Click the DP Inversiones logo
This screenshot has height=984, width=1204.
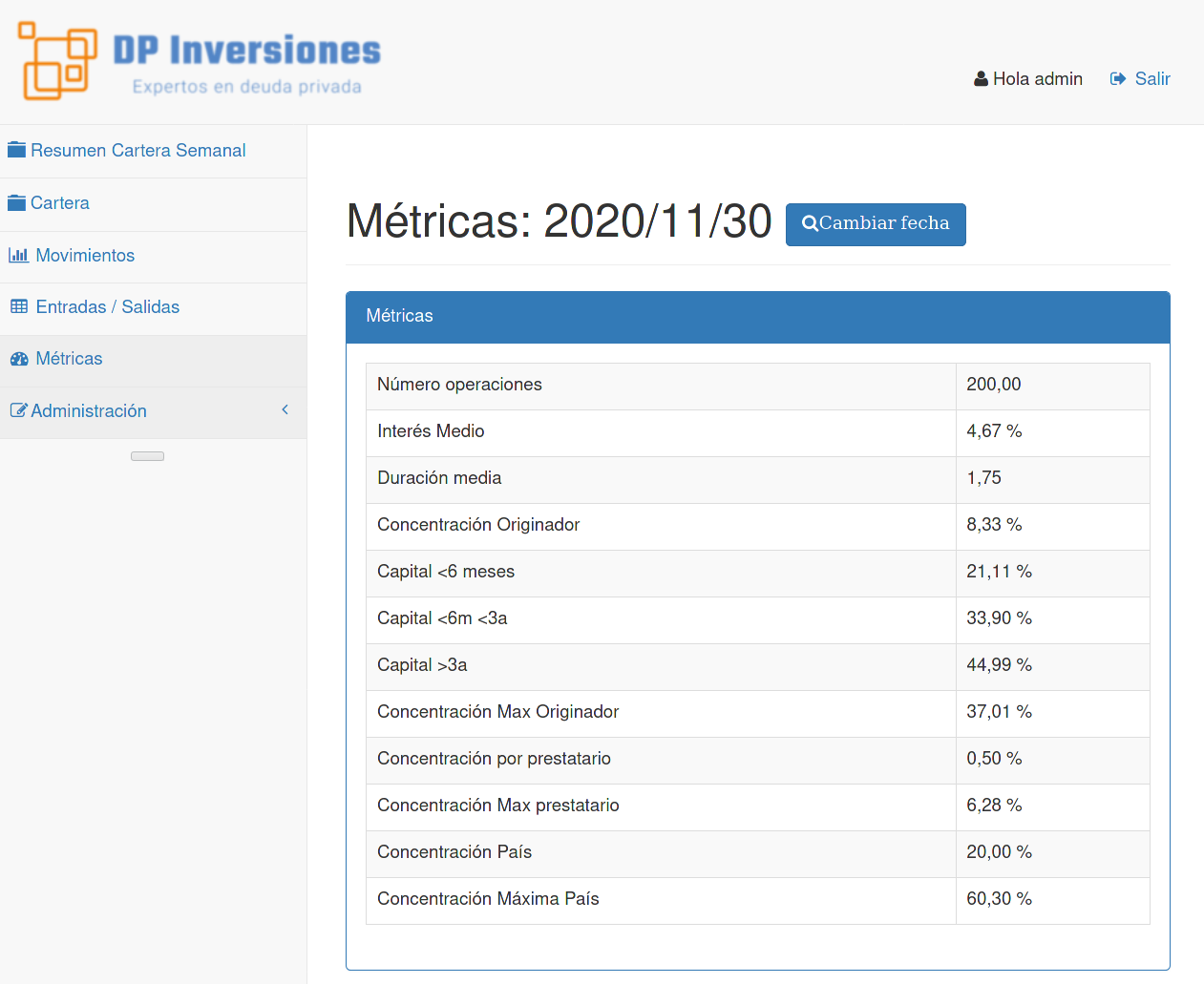[199, 61]
